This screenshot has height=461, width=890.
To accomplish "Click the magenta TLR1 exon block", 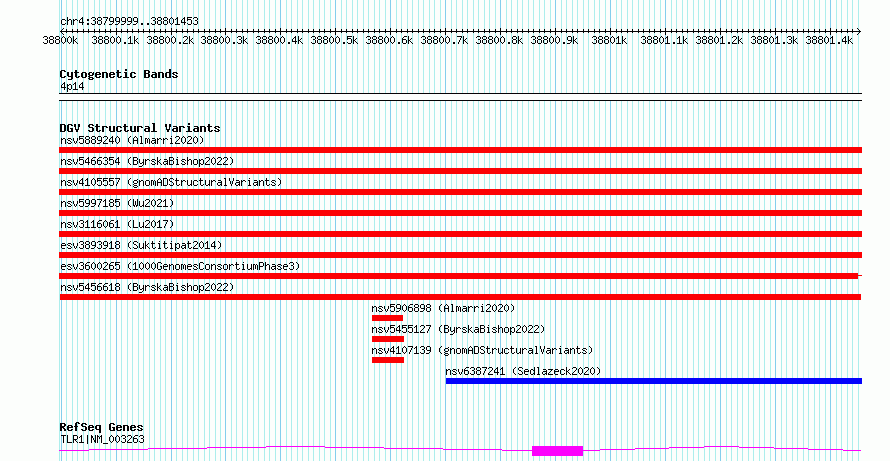I will pyautogui.click(x=557, y=451).
